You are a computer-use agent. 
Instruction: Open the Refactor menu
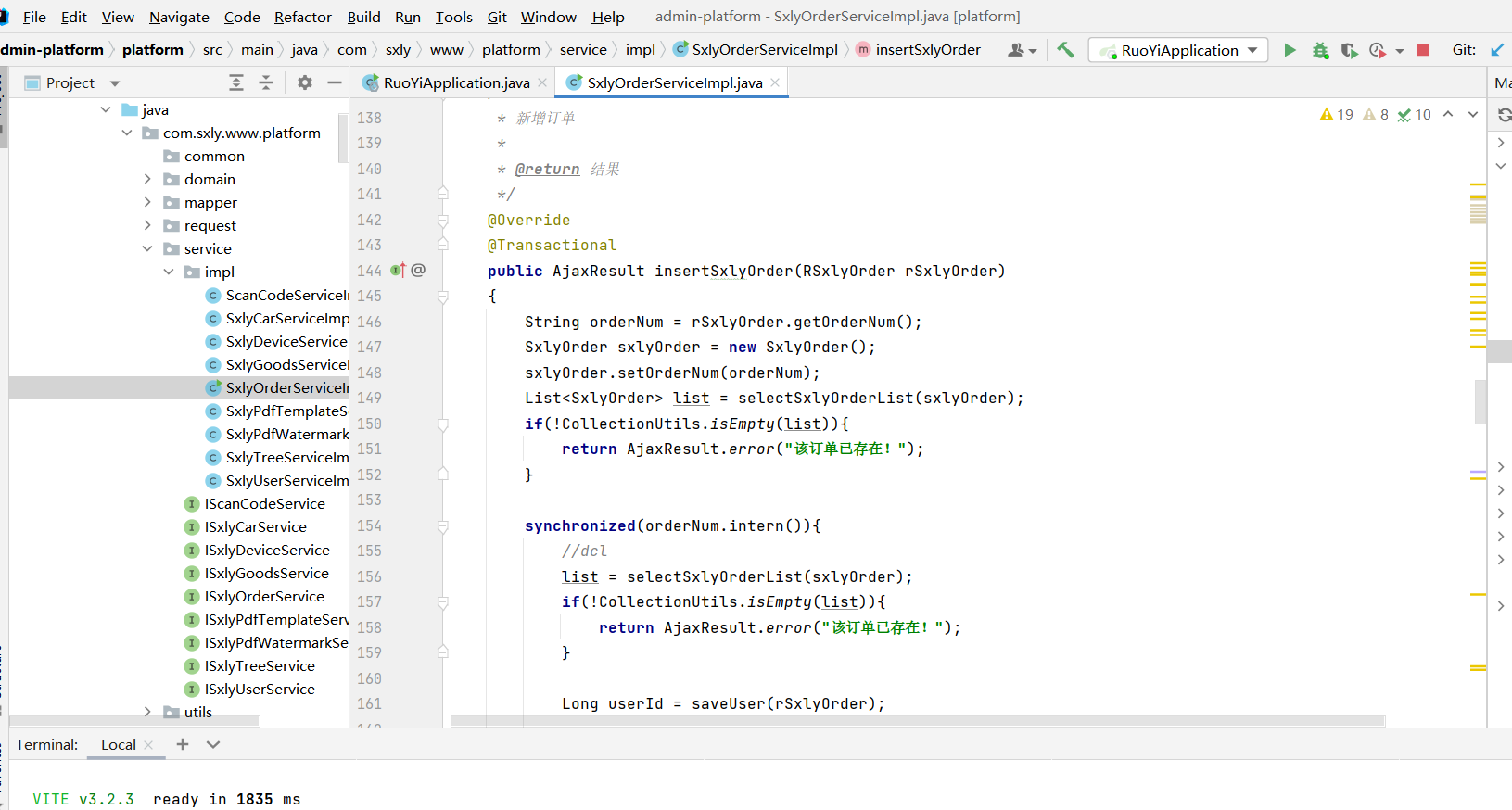pyautogui.click(x=302, y=17)
